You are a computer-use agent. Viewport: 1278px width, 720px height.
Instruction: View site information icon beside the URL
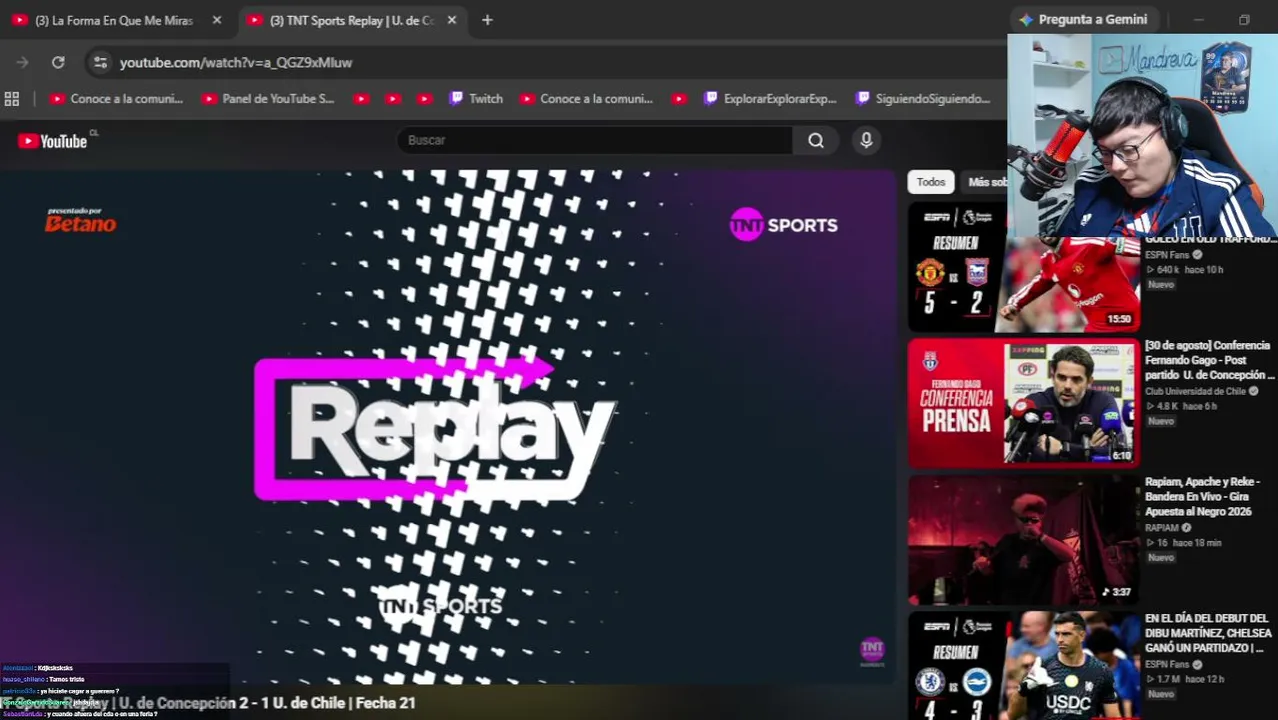[x=100, y=62]
